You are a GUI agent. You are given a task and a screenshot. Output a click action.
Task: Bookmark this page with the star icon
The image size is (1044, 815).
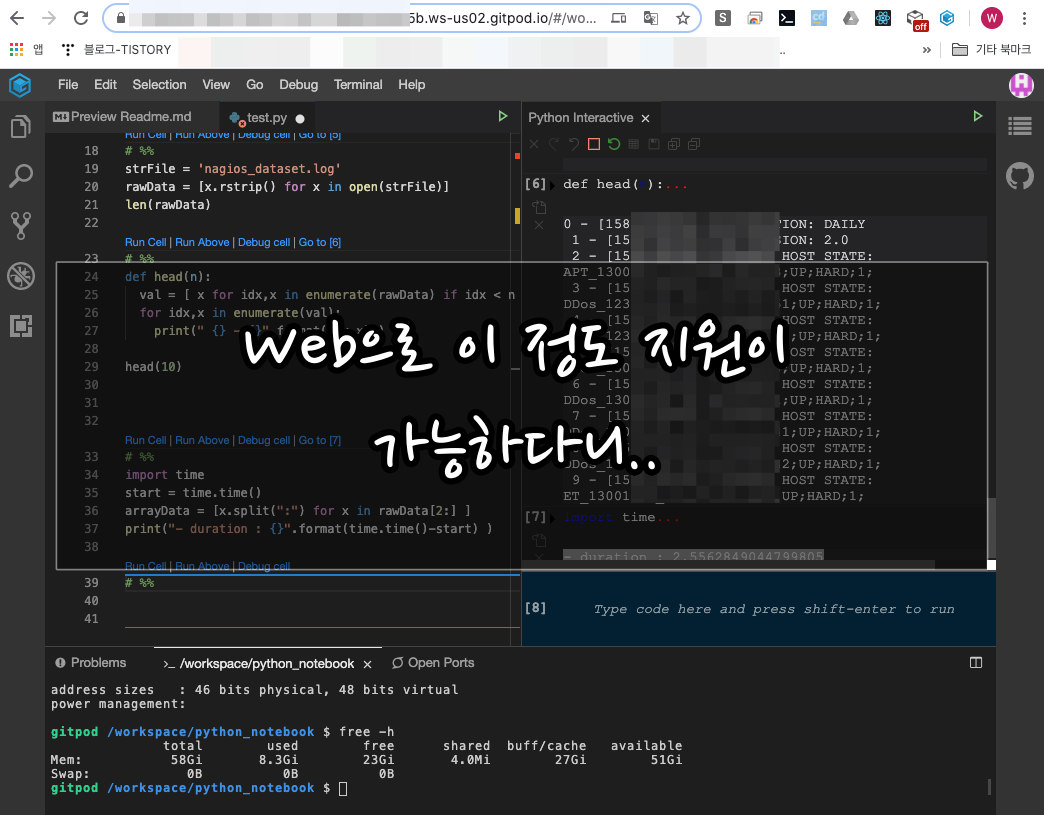[682, 18]
